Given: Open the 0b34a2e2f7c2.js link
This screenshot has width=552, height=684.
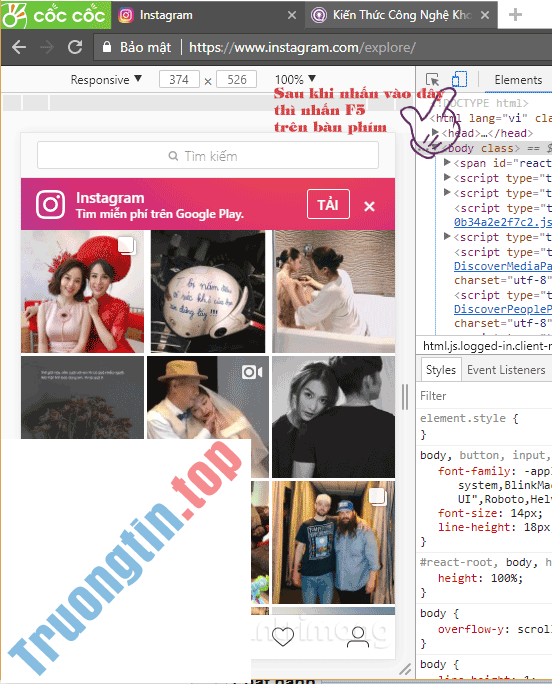Looking at the screenshot, I should 503,222.
